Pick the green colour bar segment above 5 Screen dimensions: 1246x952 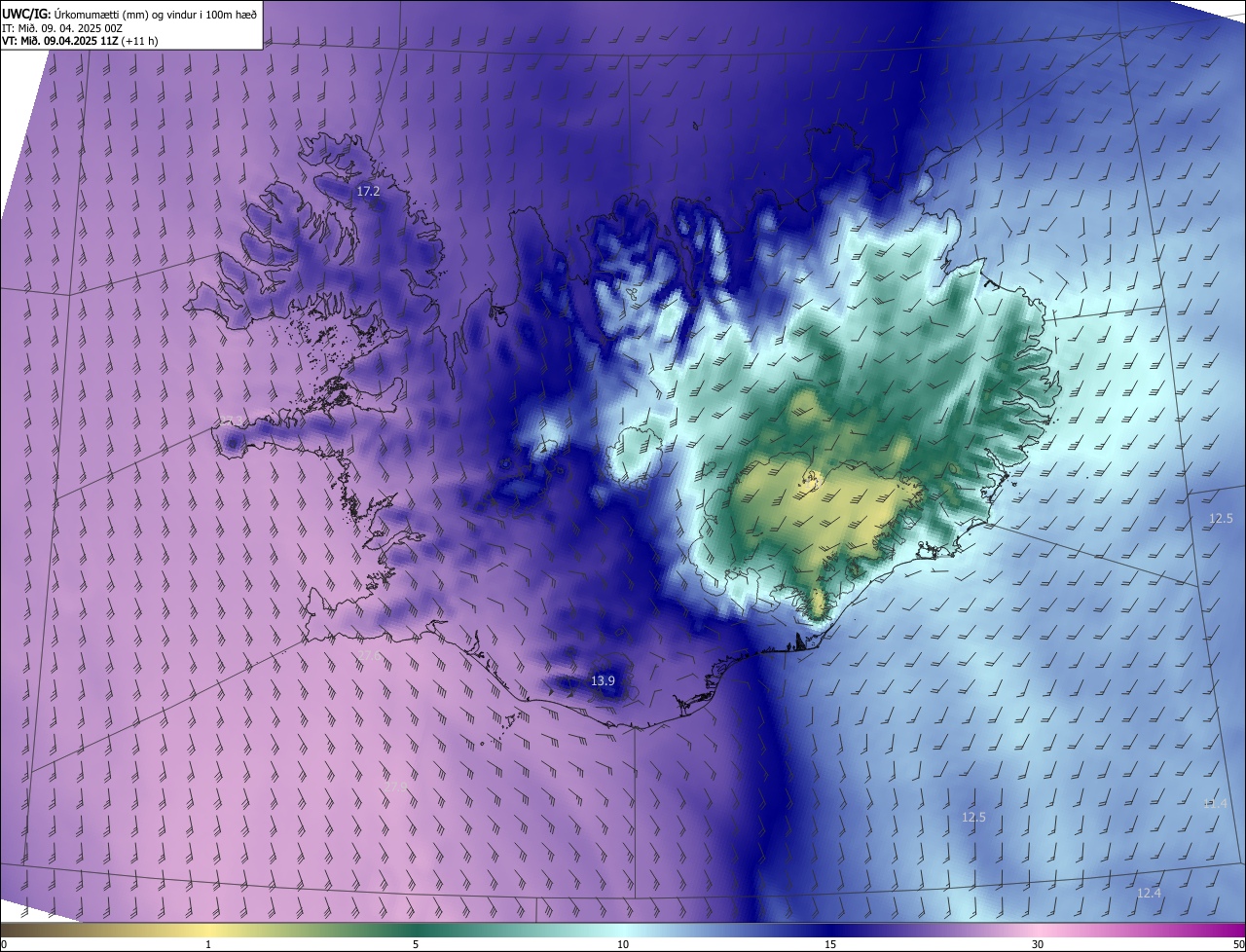point(416,930)
